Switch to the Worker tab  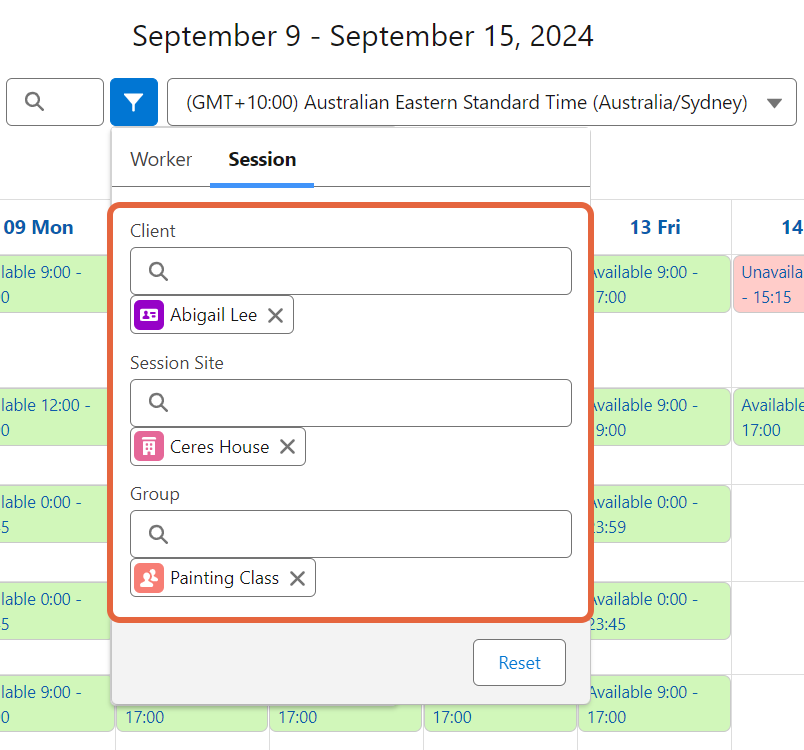click(161, 159)
